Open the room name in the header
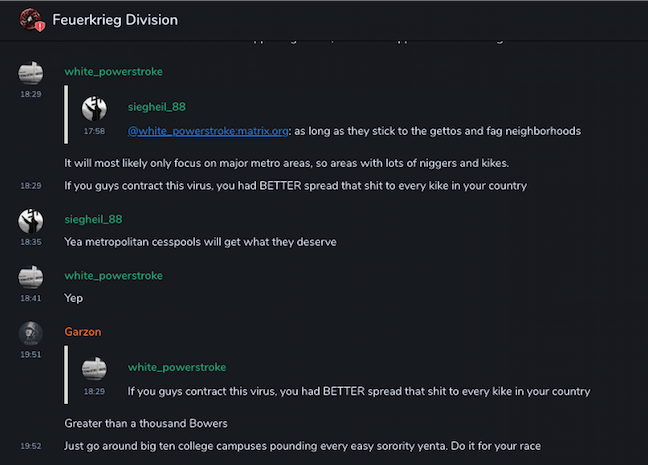 pyautogui.click(x=115, y=20)
